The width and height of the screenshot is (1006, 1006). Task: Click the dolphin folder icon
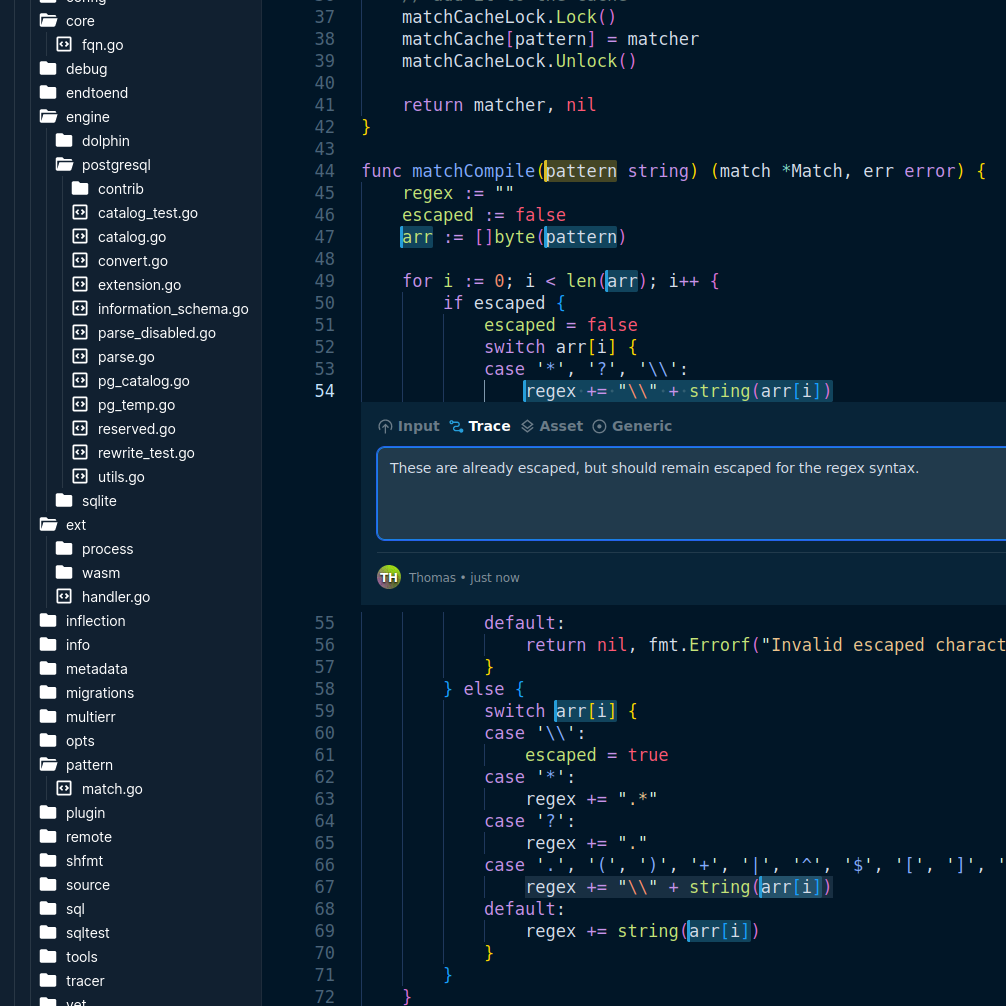[64, 141]
